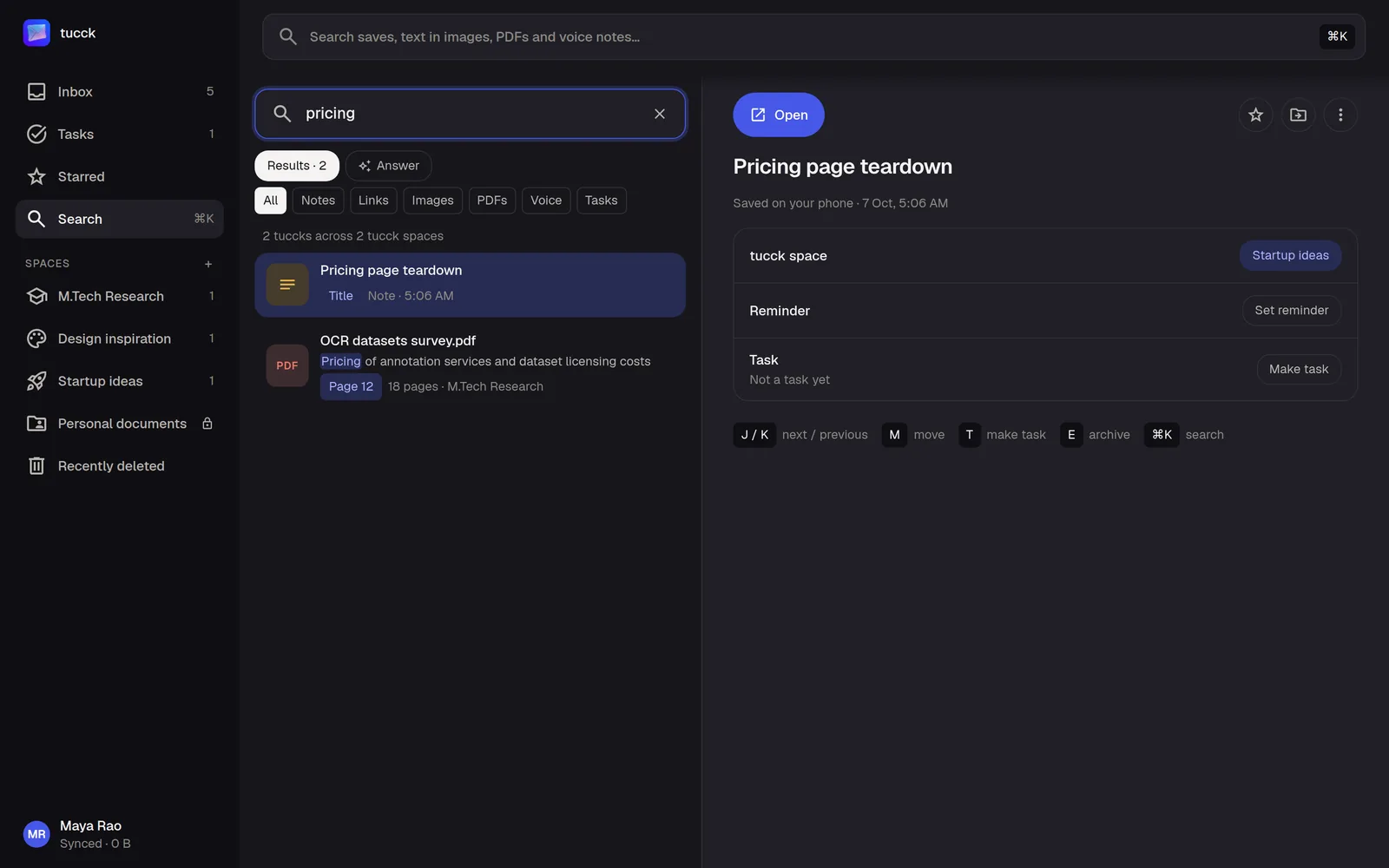Open the Startup ideas space

pos(120,382)
